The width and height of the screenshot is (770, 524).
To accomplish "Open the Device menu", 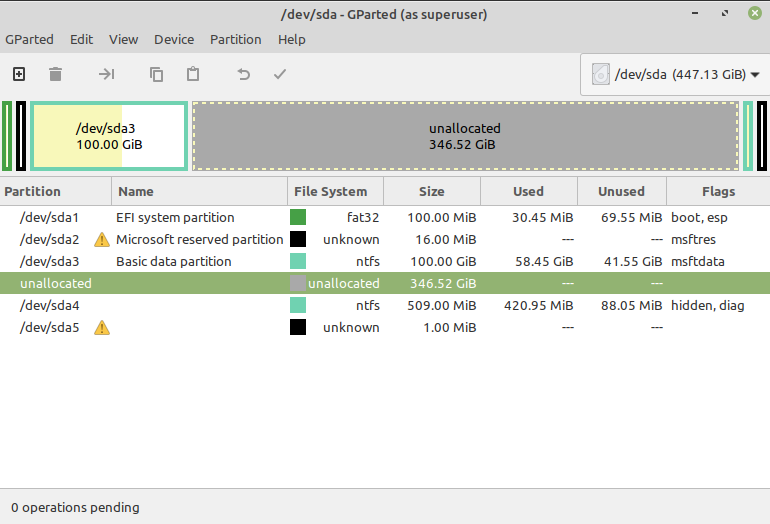I will pos(174,39).
